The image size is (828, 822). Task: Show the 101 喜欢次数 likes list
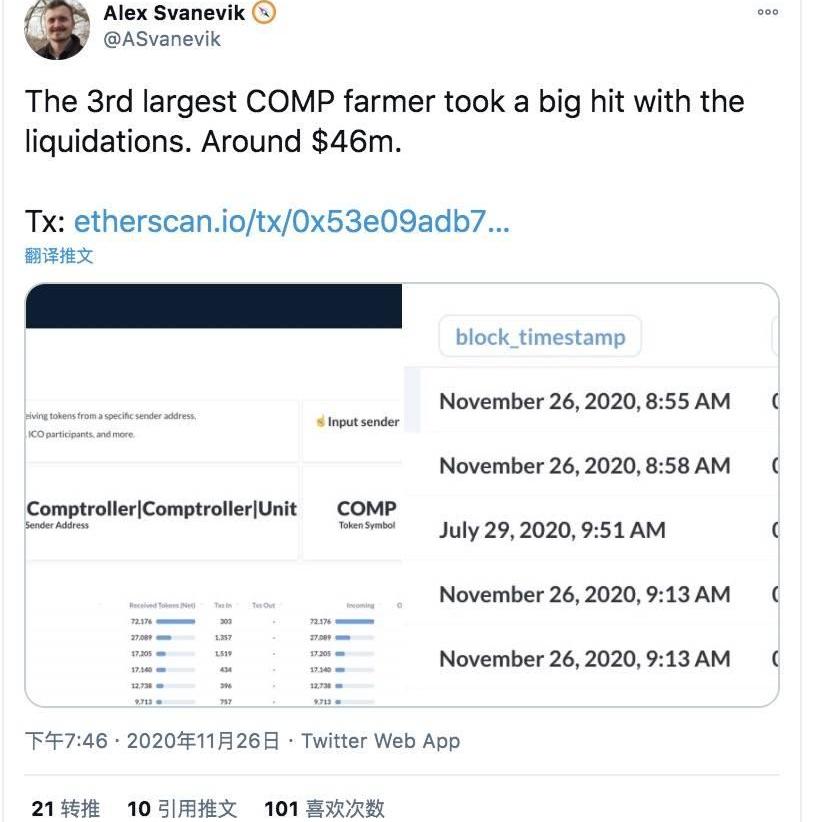324,808
